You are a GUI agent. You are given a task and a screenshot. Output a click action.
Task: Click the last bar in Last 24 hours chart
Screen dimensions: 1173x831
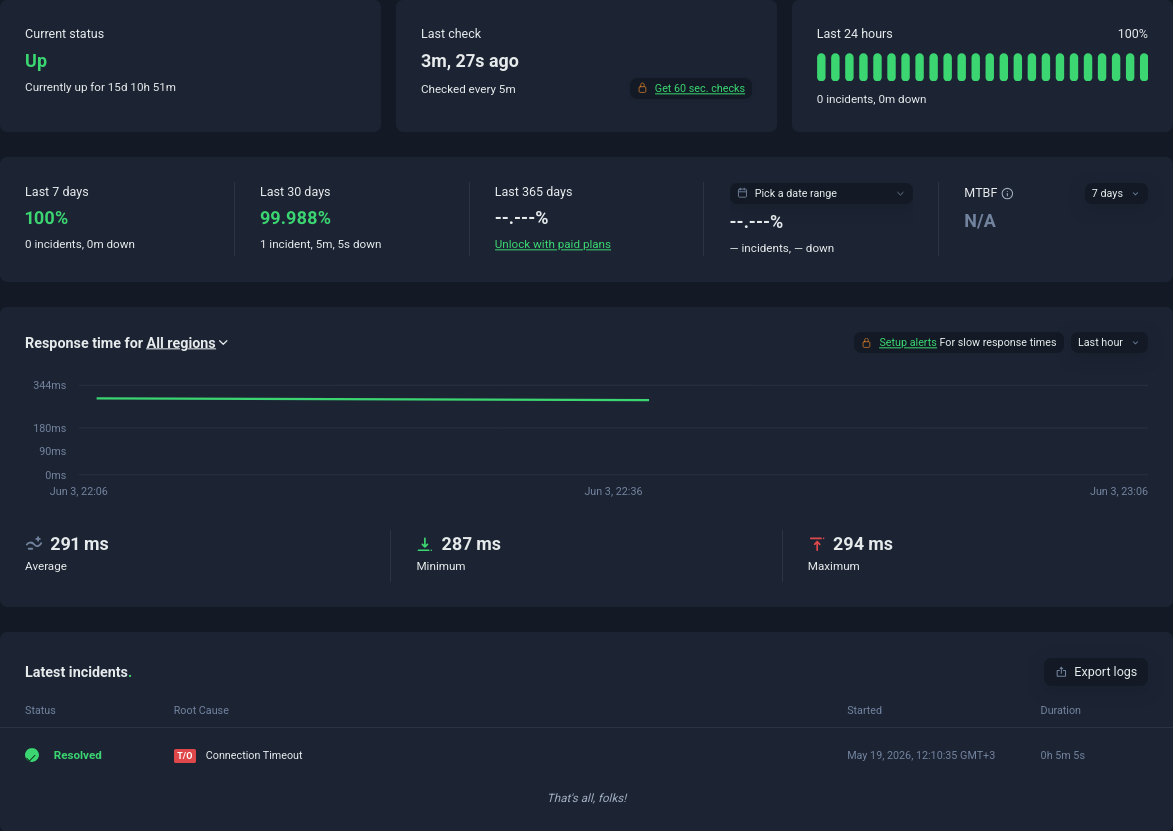coord(1144,67)
